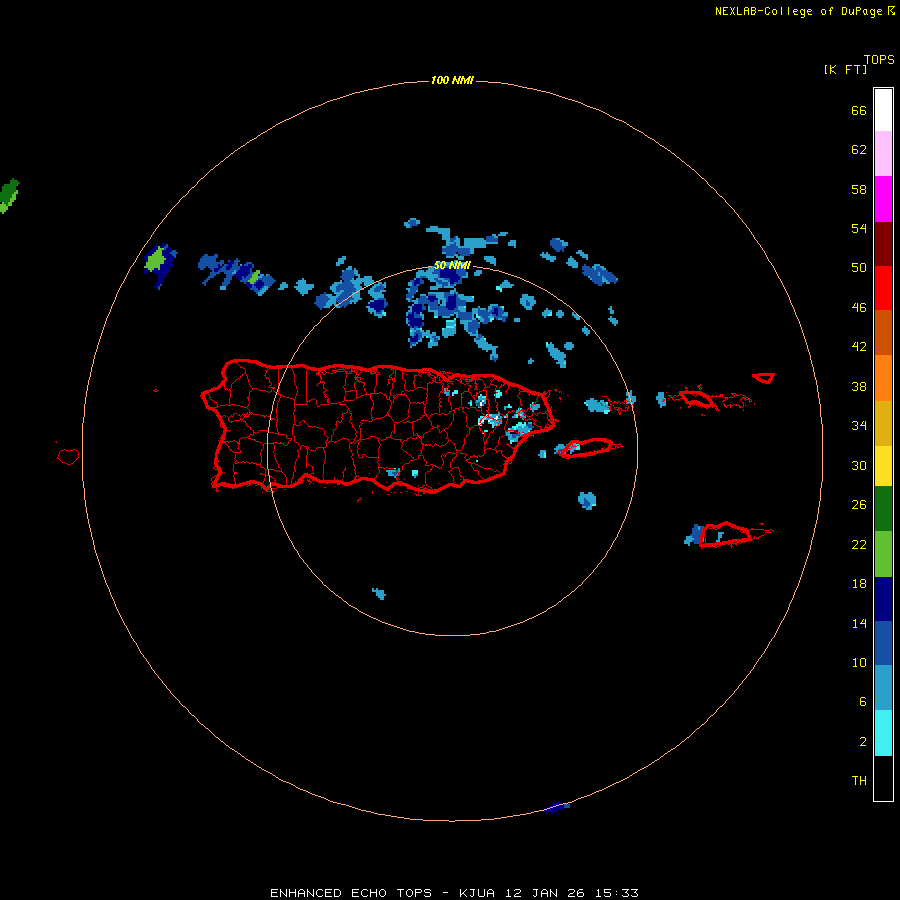The image size is (900, 900).
Task: Click the "ENHANCED ECHO TOPS" product title
Action: click(x=351, y=893)
